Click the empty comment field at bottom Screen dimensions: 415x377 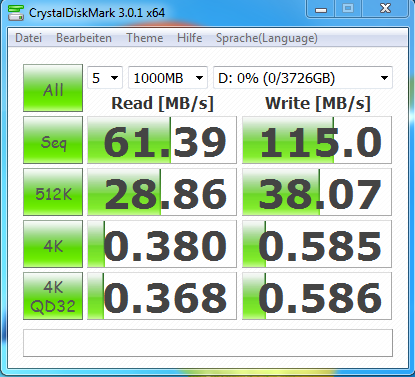tap(208, 343)
